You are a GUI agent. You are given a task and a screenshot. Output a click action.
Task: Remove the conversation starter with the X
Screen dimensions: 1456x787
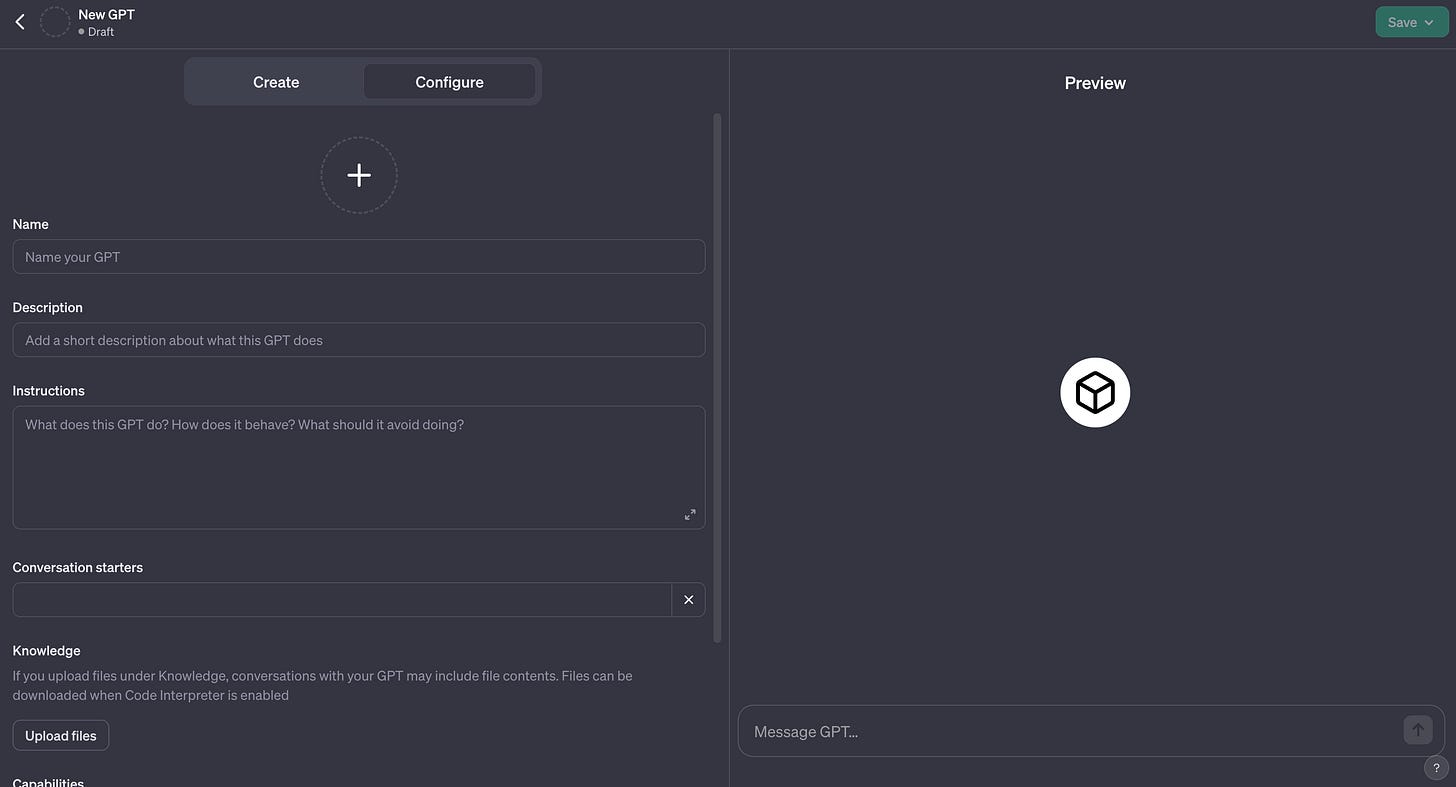[688, 600]
